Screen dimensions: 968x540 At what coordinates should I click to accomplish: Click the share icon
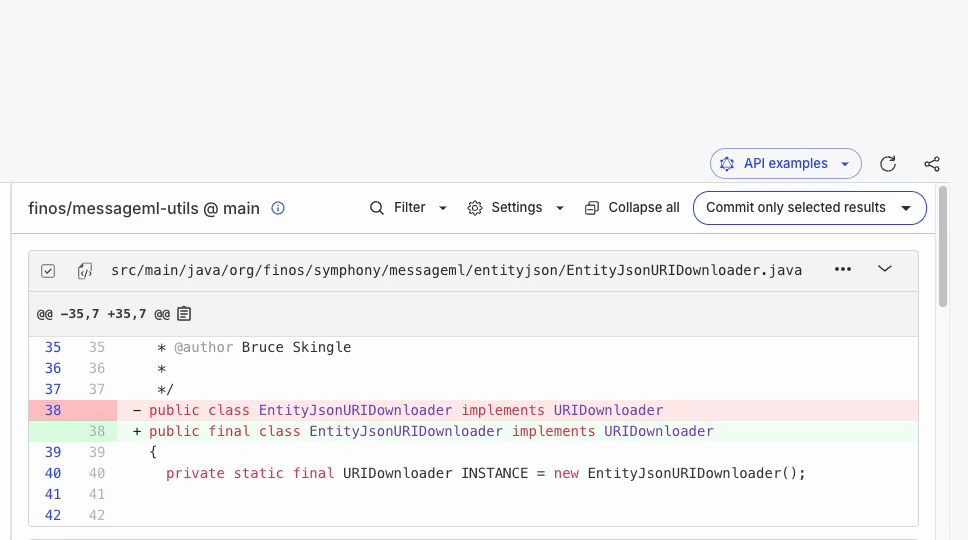coord(932,164)
